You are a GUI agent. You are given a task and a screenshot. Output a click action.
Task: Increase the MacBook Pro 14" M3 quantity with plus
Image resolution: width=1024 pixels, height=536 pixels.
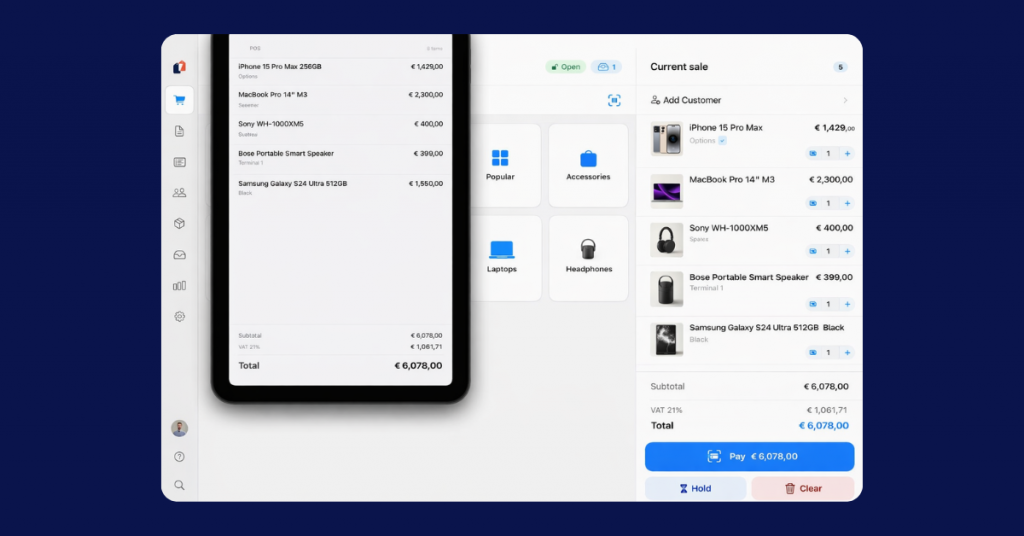click(847, 203)
